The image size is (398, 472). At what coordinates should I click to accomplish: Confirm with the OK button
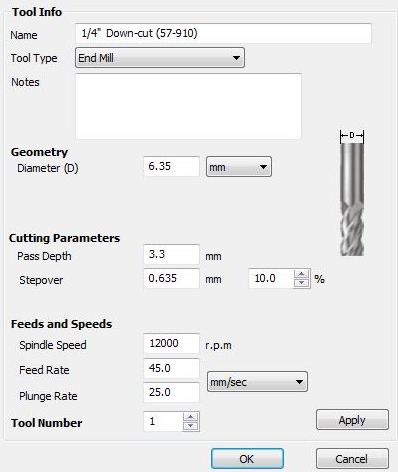pyautogui.click(x=247, y=459)
